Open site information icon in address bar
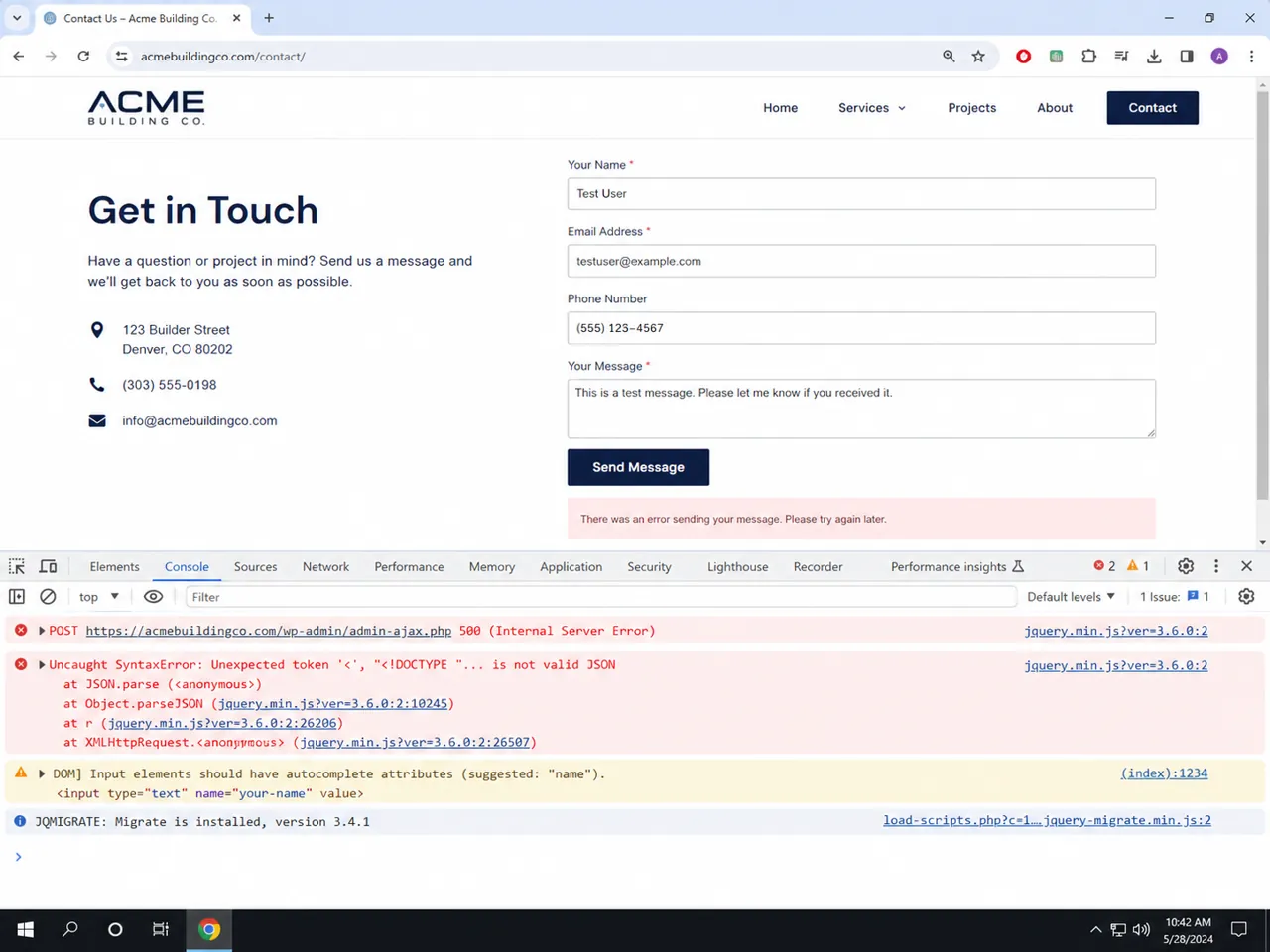This screenshot has height=952, width=1270. point(121,57)
